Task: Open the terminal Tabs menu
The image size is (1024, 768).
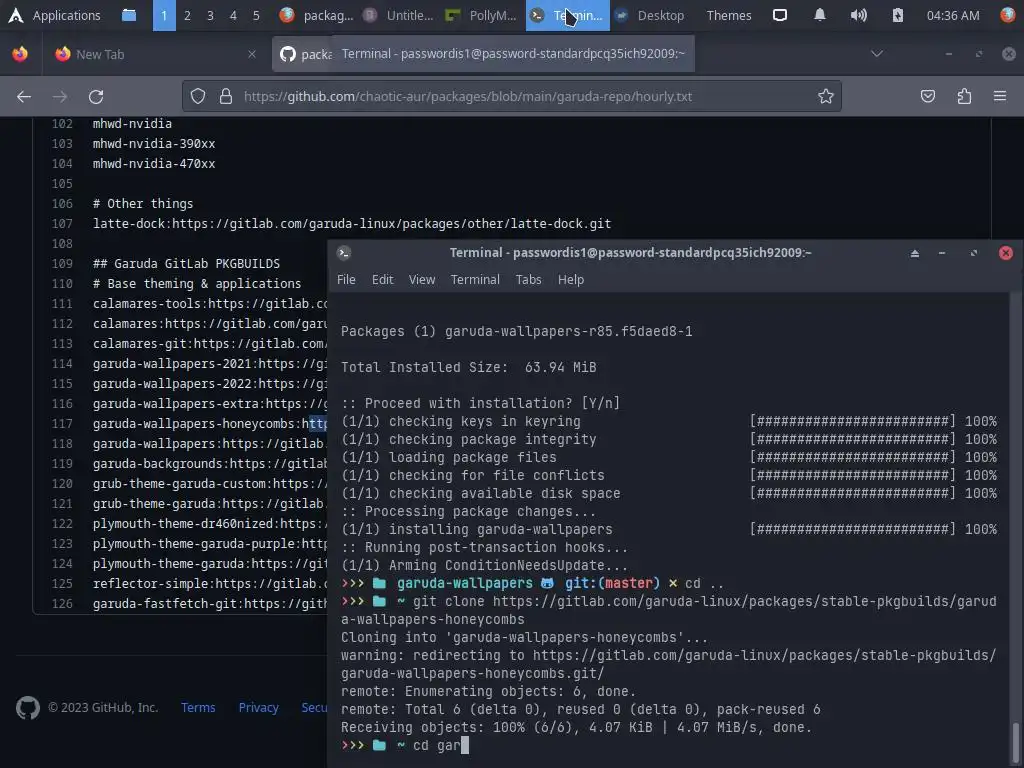Action: 528,280
